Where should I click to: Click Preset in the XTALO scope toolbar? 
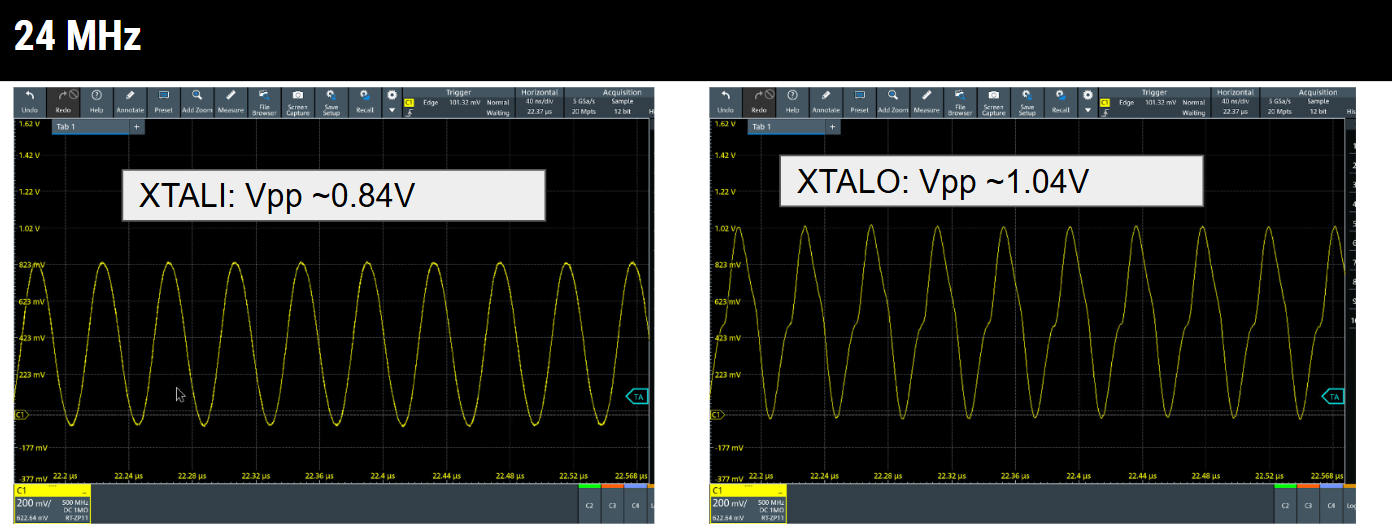860,101
